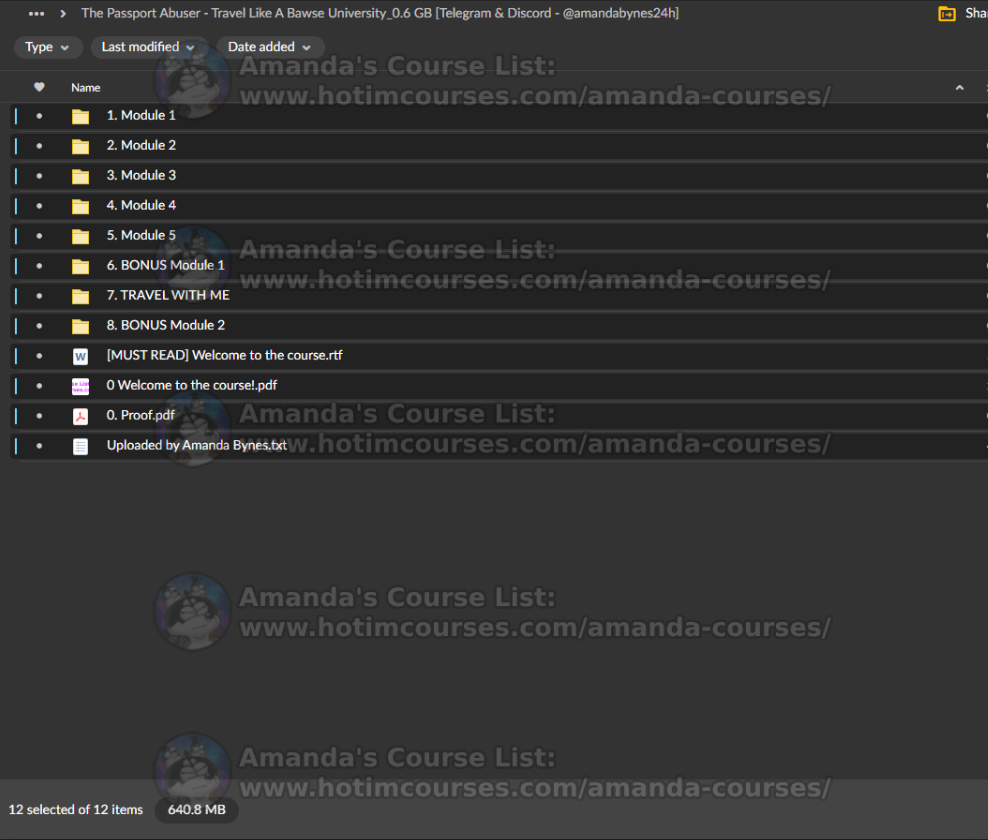
Task: Click the text file icon for Uploaded by Amanda Bynes
Action: pyautogui.click(x=80, y=446)
